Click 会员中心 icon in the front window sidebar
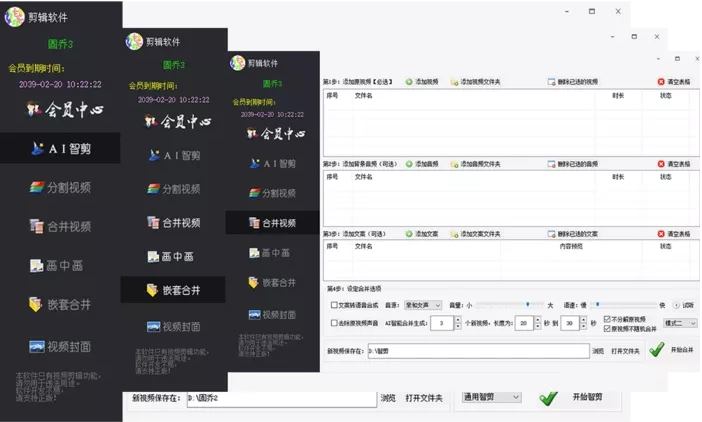Image resolution: width=702 pixels, height=422 pixels. 253,133
